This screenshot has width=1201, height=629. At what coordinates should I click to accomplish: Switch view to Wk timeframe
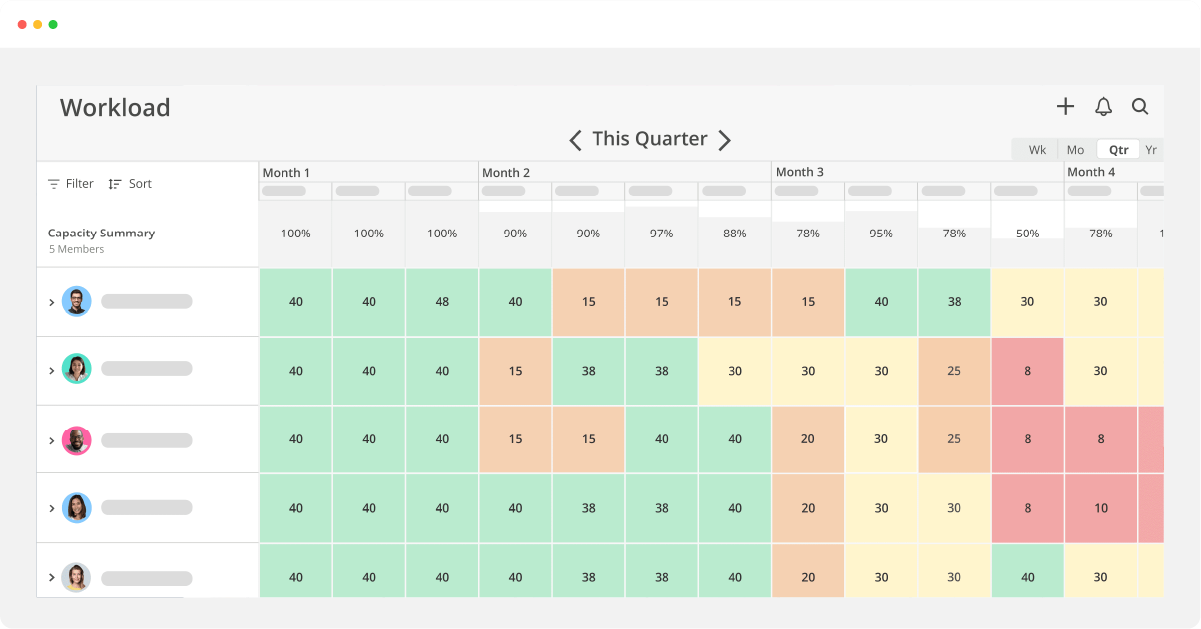(x=1036, y=149)
